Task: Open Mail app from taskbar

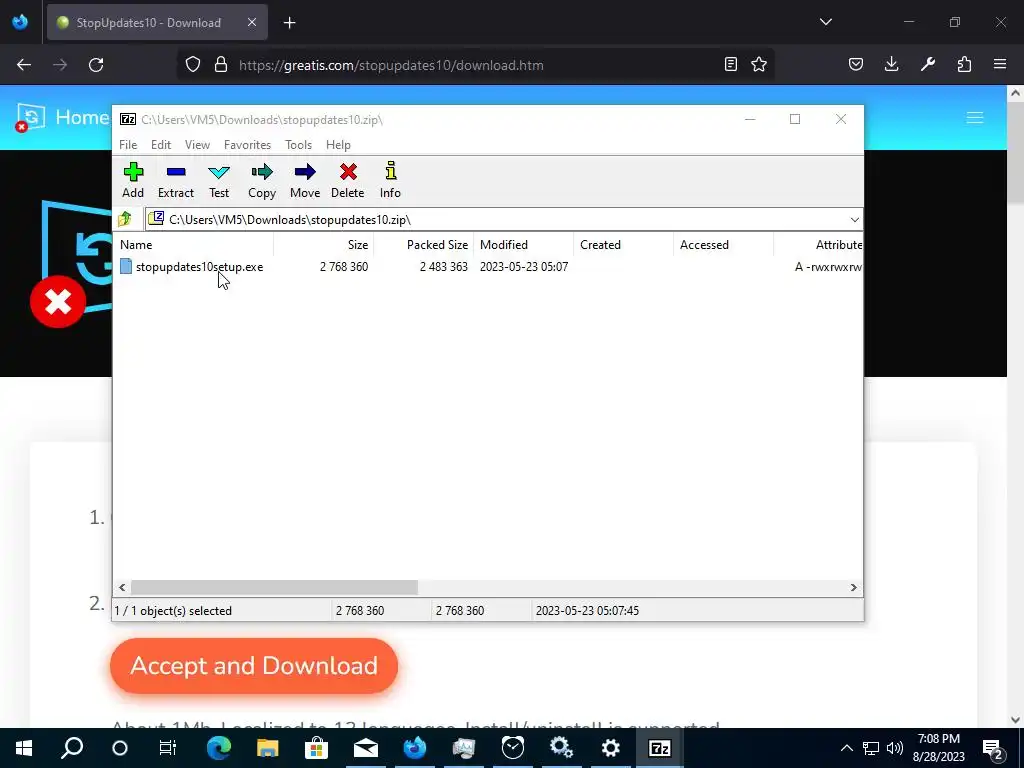Action: click(366, 748)
